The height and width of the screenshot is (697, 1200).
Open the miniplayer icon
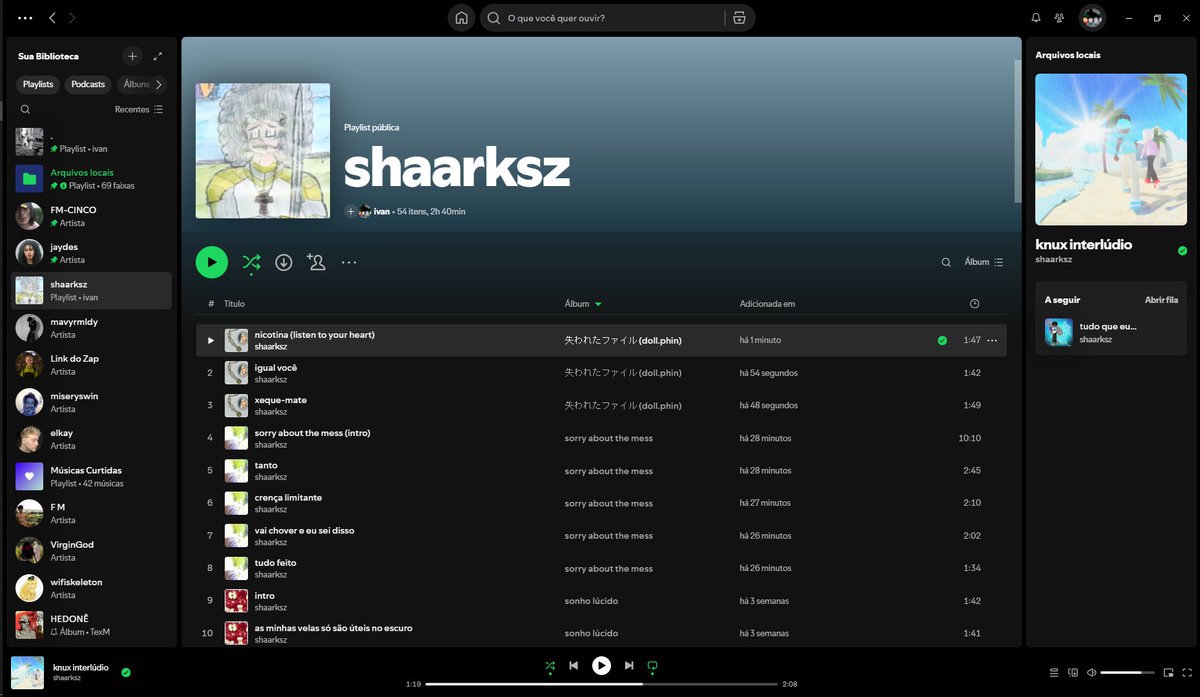[1168, 672]
